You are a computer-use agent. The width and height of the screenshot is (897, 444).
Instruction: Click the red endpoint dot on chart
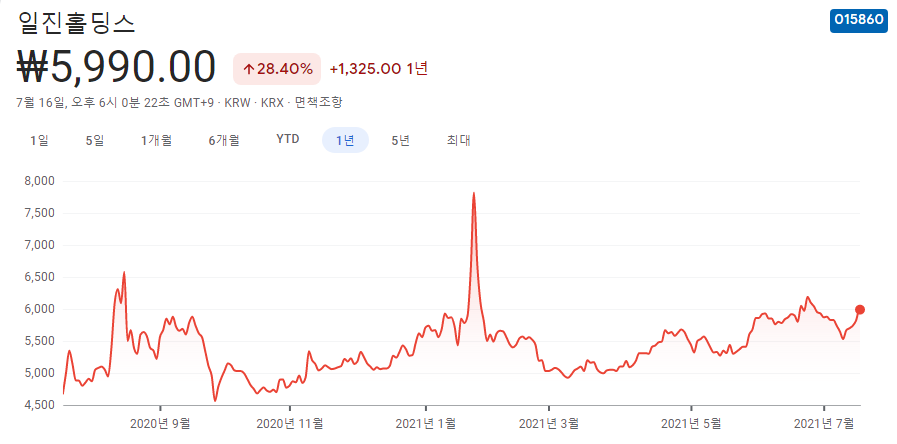click(860, 310)
